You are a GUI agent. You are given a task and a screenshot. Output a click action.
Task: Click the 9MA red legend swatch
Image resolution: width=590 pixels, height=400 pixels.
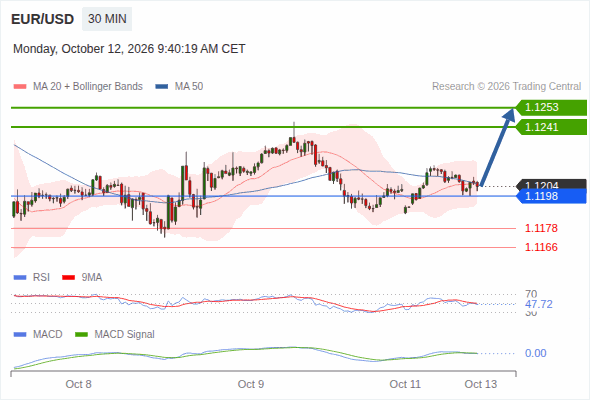tap(68, 278)
